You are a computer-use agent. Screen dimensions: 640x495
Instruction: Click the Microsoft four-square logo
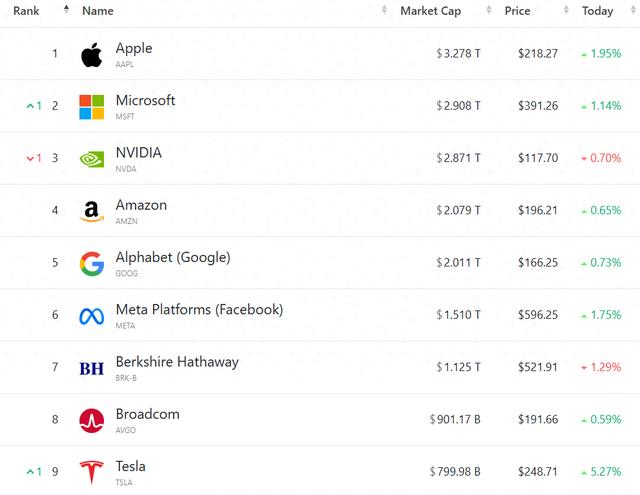tap(91, 107)
